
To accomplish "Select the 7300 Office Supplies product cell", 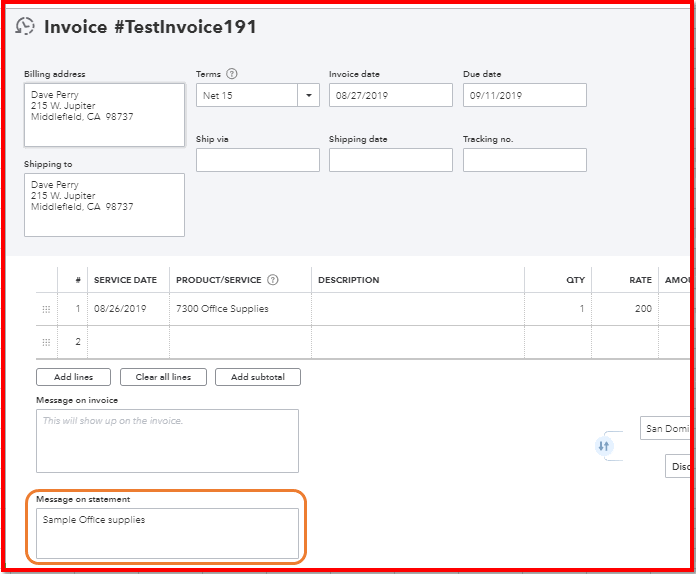I will tap(240, 309).
